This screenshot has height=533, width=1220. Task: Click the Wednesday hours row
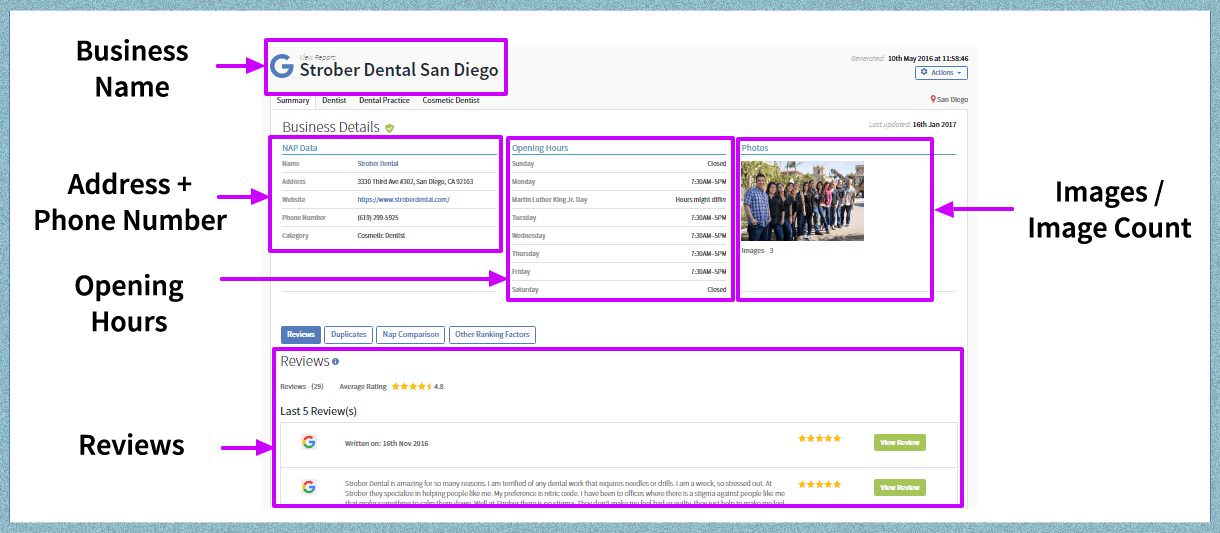[619, 235]
